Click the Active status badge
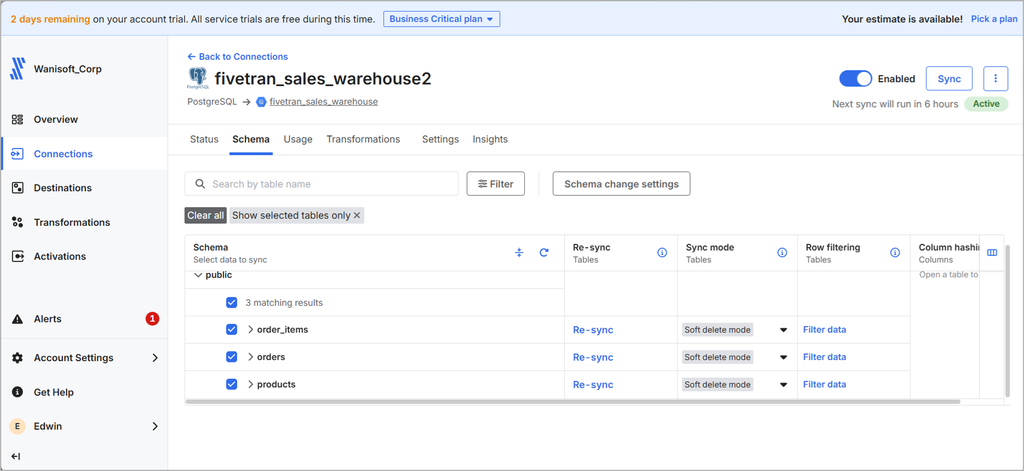 pyautogui.click(x=986, y=104)
